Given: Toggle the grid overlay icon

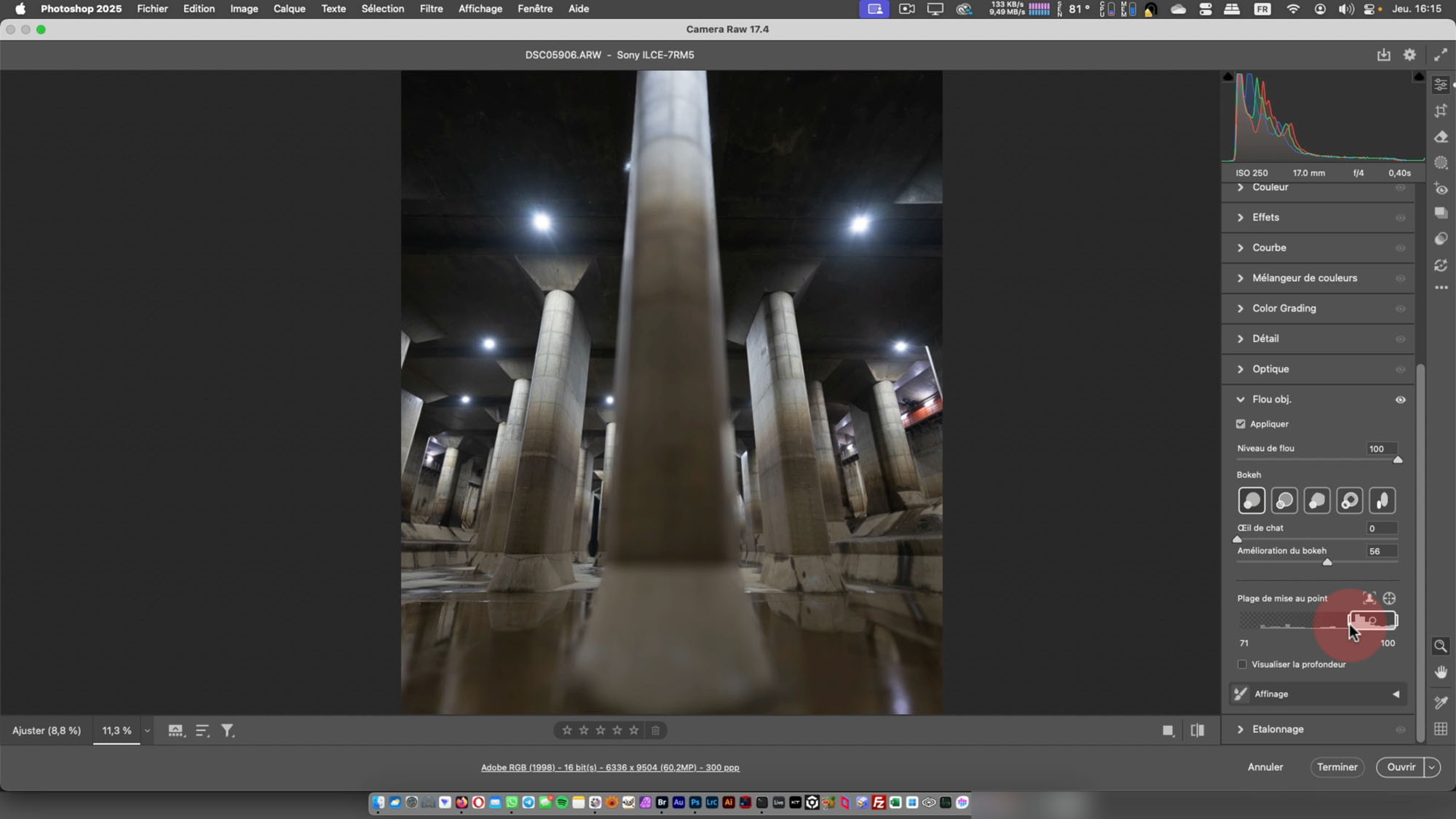Looking at the screenshot, I should pos(1440,729).
